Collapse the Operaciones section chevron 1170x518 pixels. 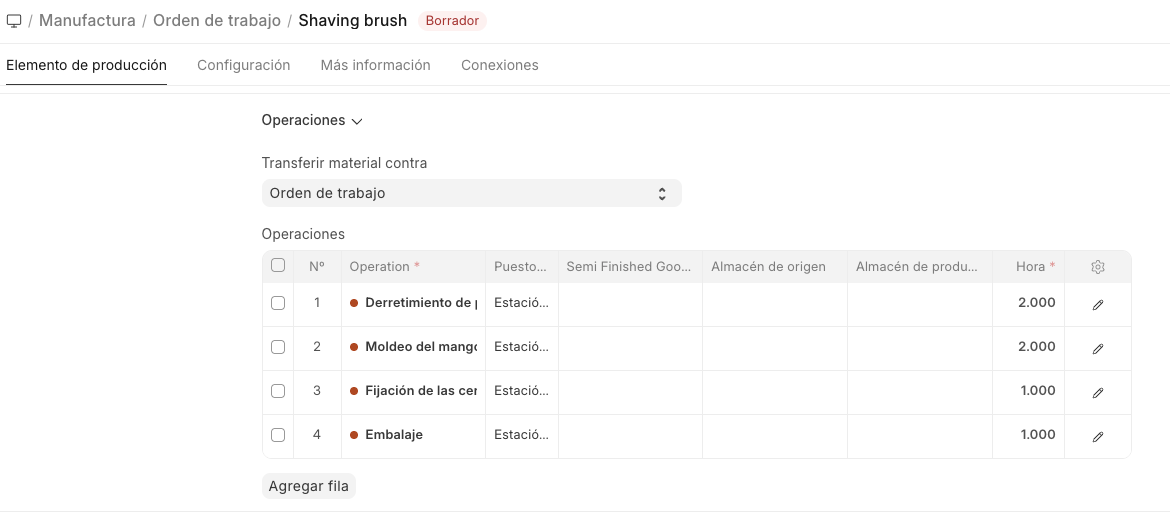[357, 121]
